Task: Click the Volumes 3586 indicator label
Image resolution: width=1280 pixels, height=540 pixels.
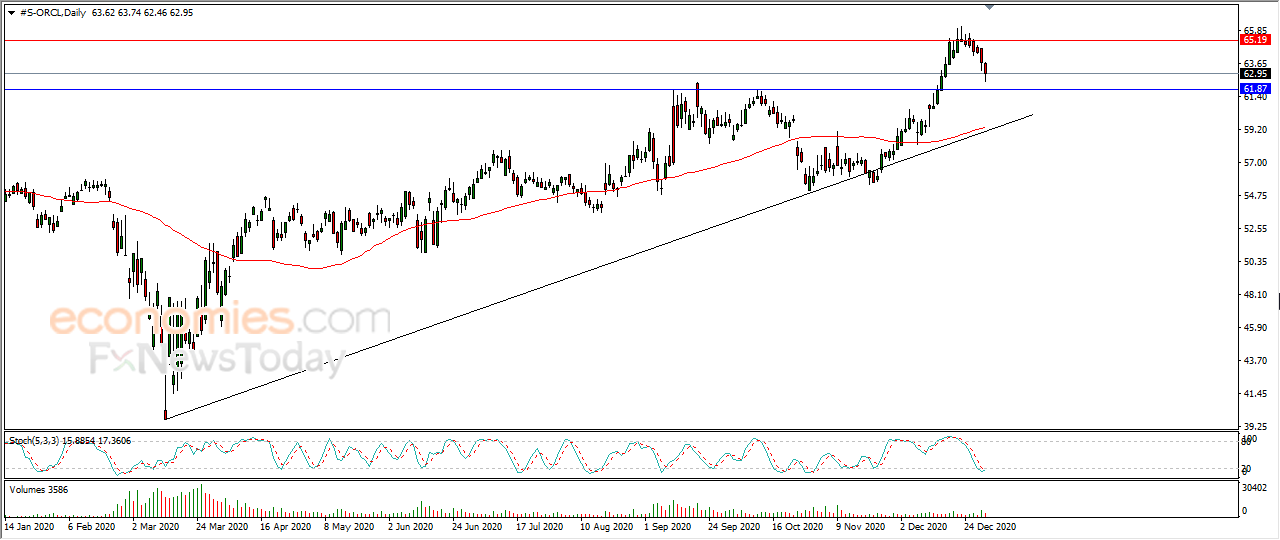Action: tap(37, 489)
